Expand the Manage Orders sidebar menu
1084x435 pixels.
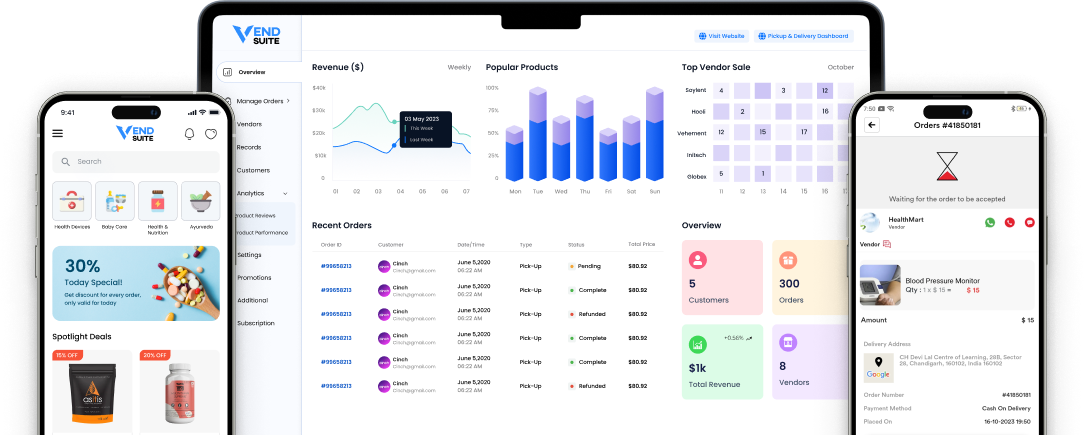[x=262, y=101]
